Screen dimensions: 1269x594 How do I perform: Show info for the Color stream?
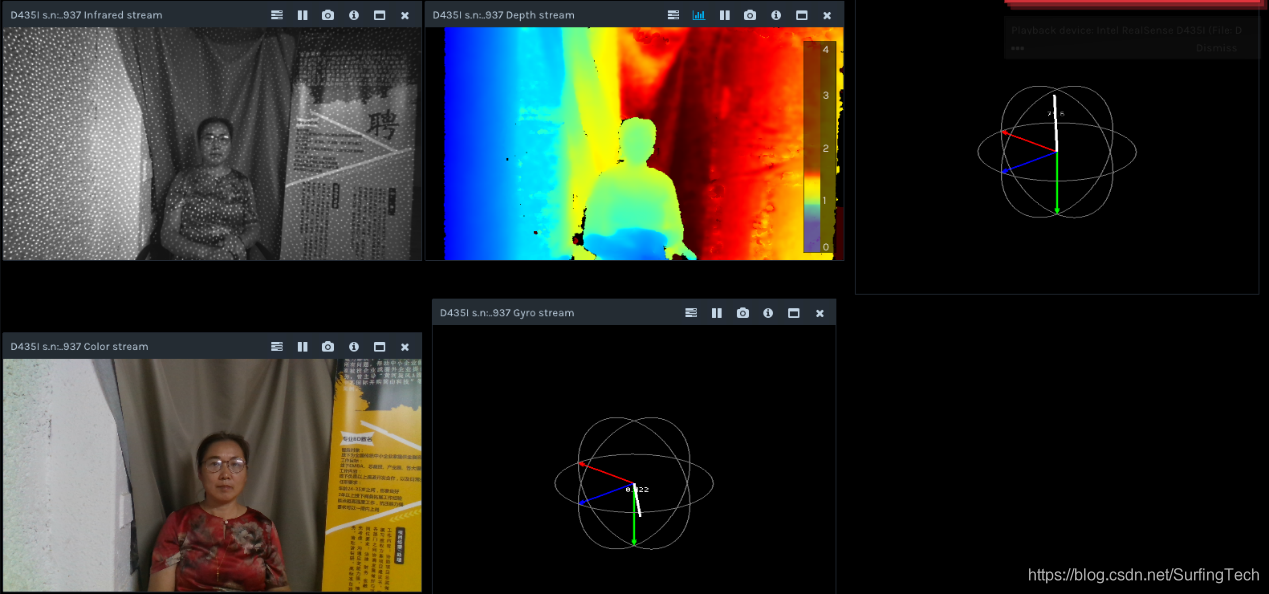pyautogui.click(x=354, y=346)
